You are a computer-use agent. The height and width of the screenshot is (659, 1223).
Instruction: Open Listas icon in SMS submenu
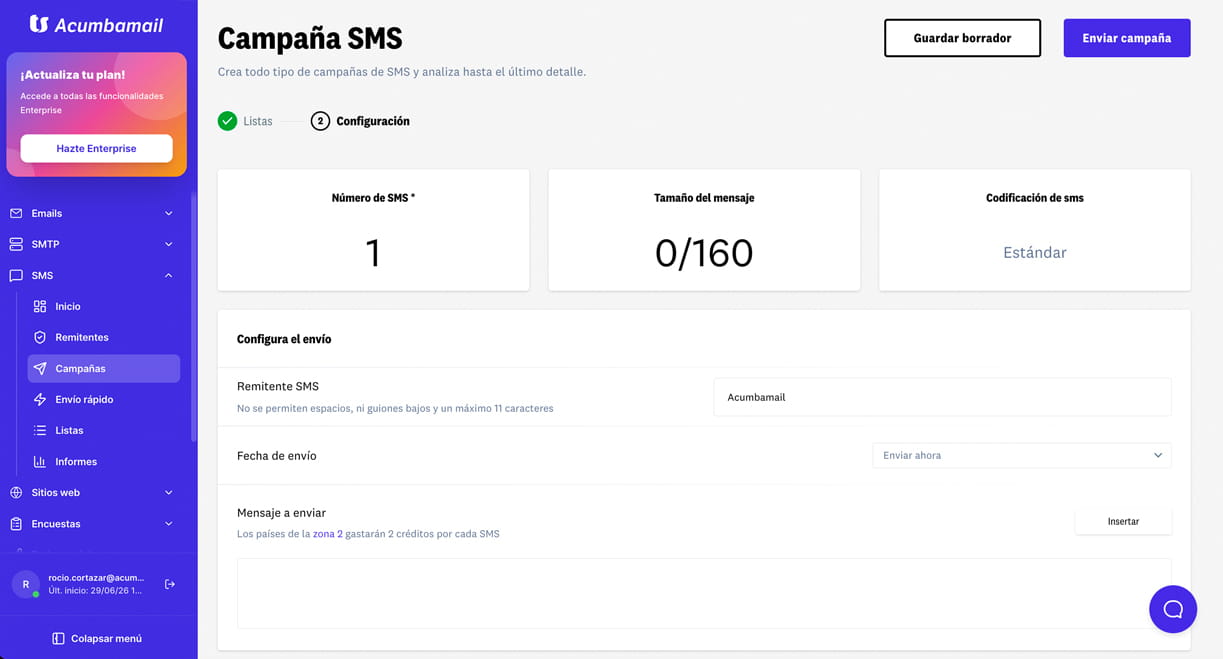coord(40,430)
